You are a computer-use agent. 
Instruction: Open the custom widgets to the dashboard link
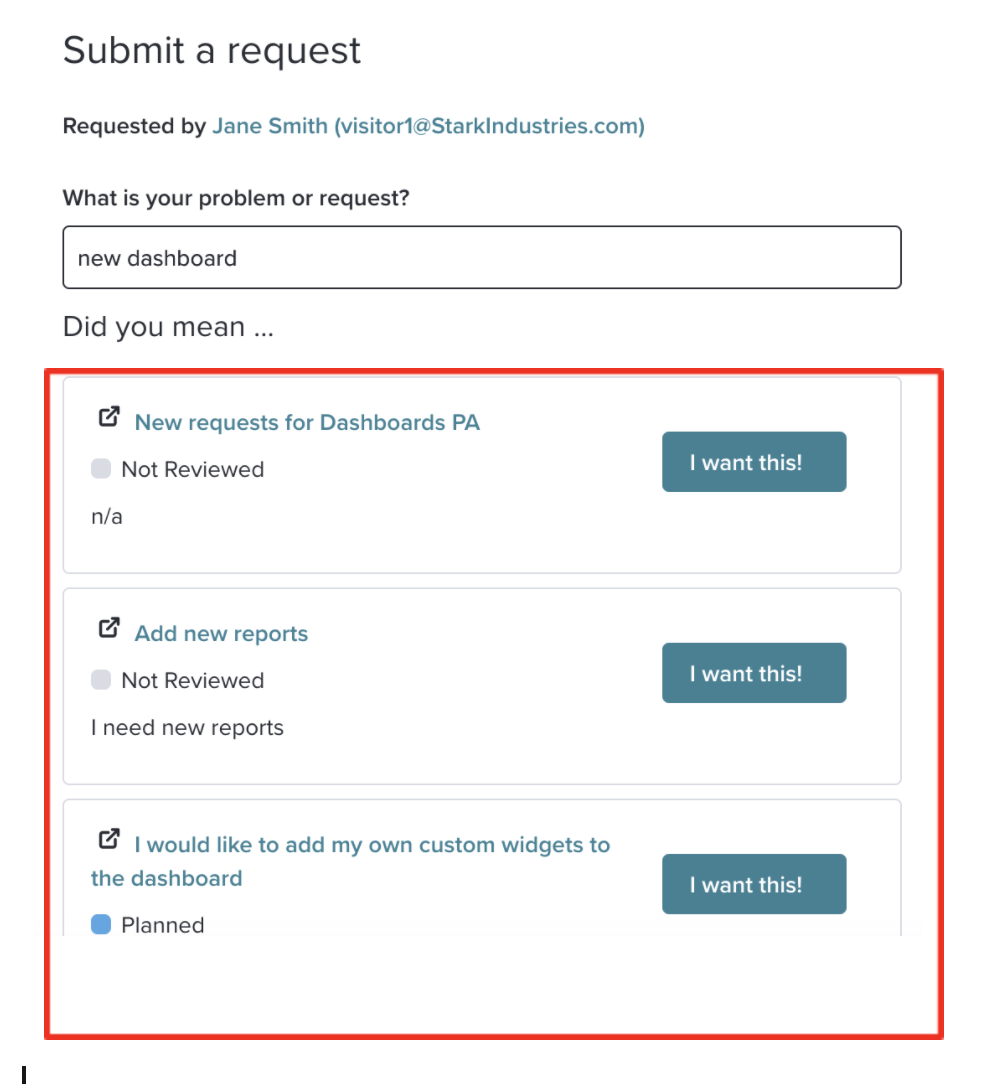click(x=351, y=861)
